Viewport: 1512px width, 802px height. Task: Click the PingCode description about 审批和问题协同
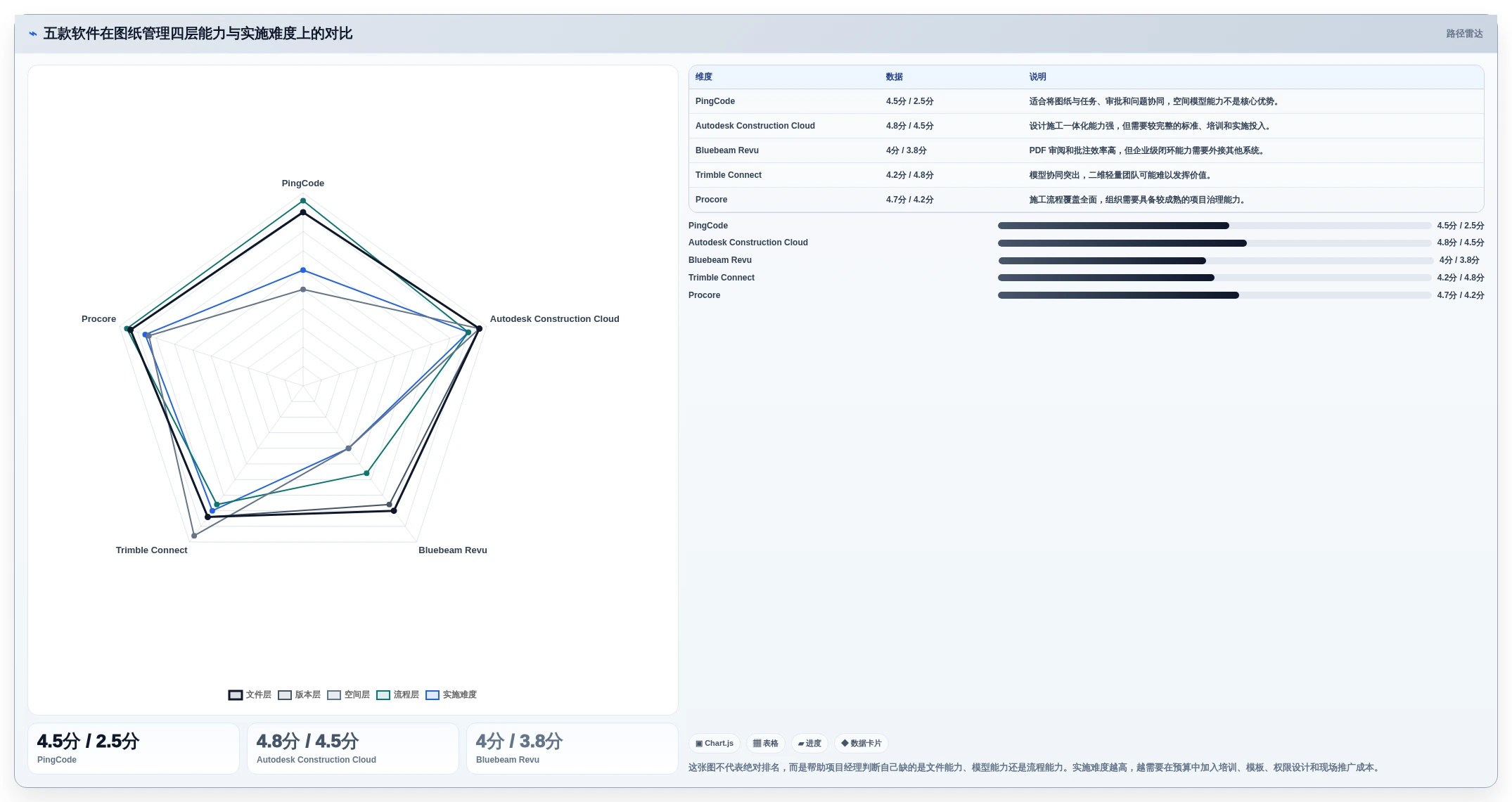coord(1155,101)
